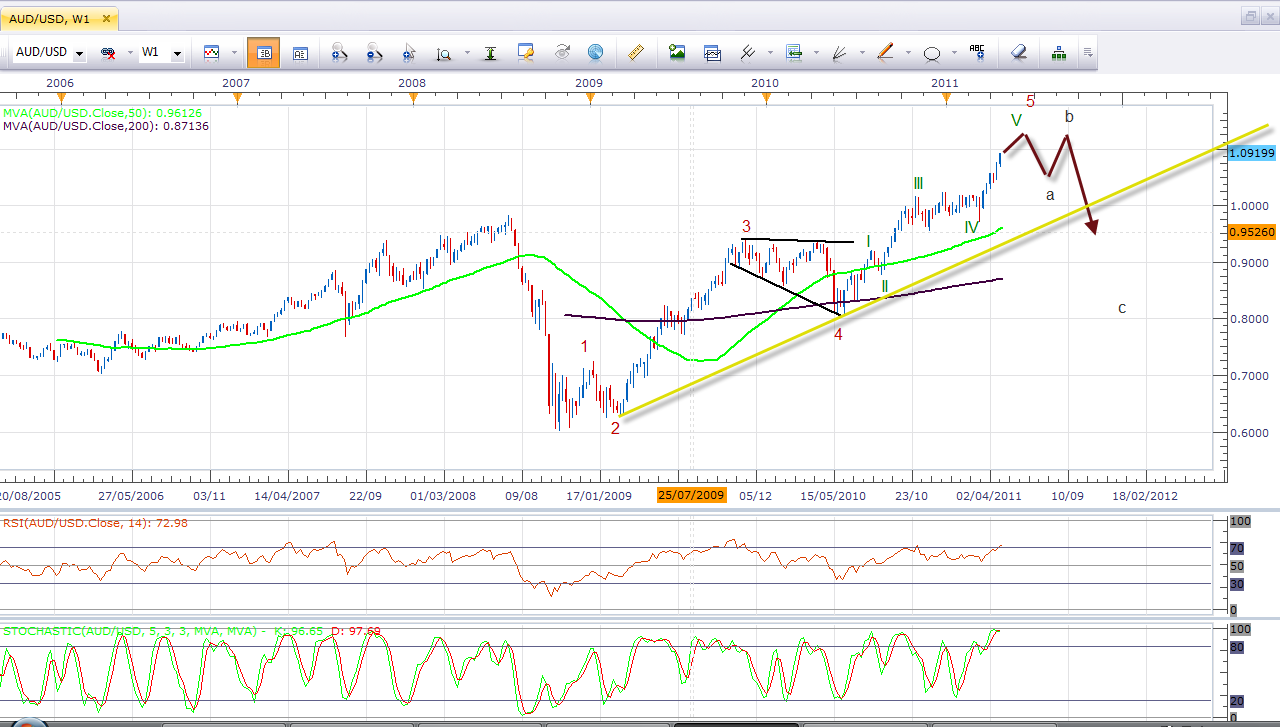Click the zoom out magnifier icon
Image resolution: width=1280 pixels, height=727 pixels.
374,52
